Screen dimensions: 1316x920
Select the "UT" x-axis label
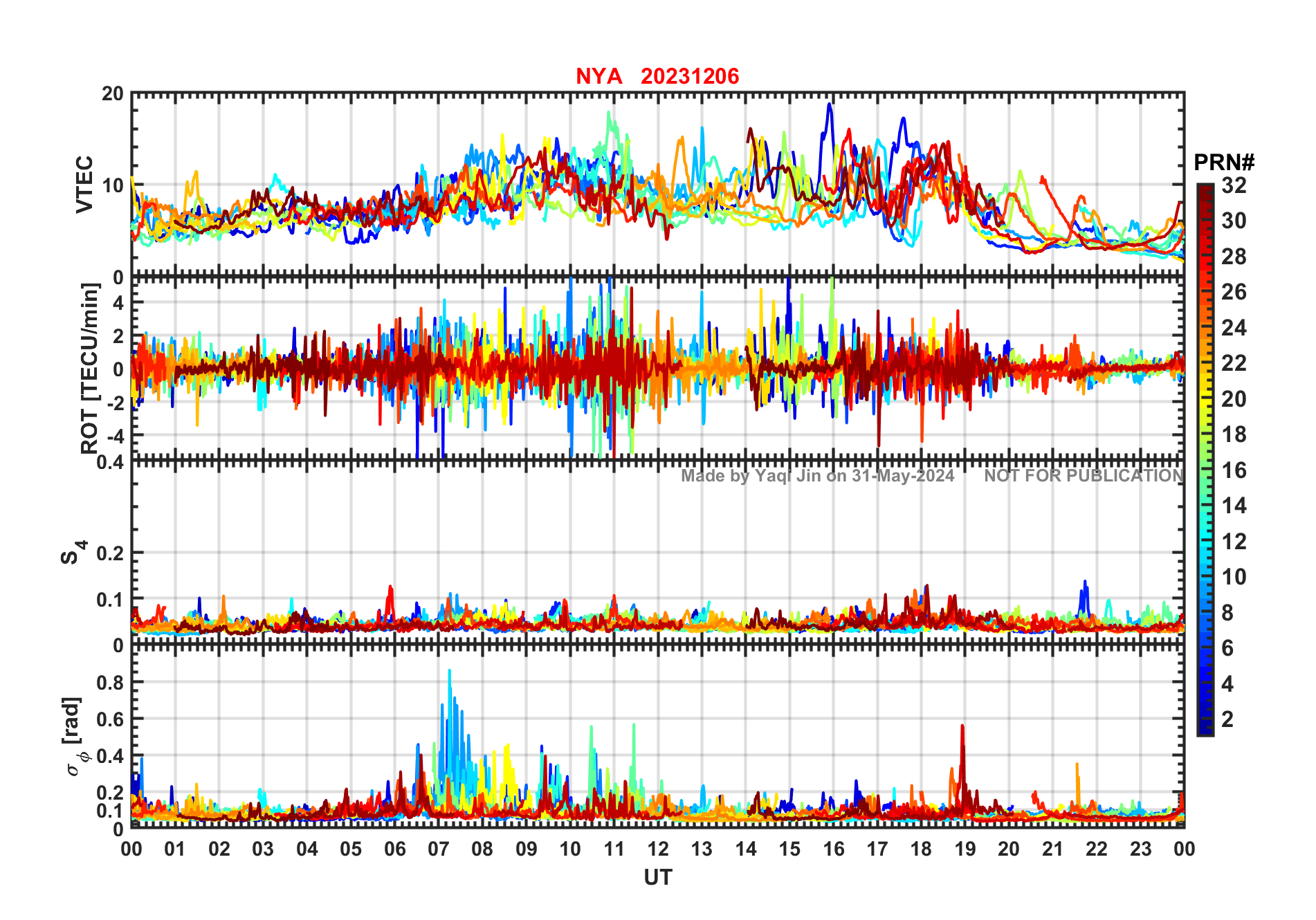pos(658,877)
